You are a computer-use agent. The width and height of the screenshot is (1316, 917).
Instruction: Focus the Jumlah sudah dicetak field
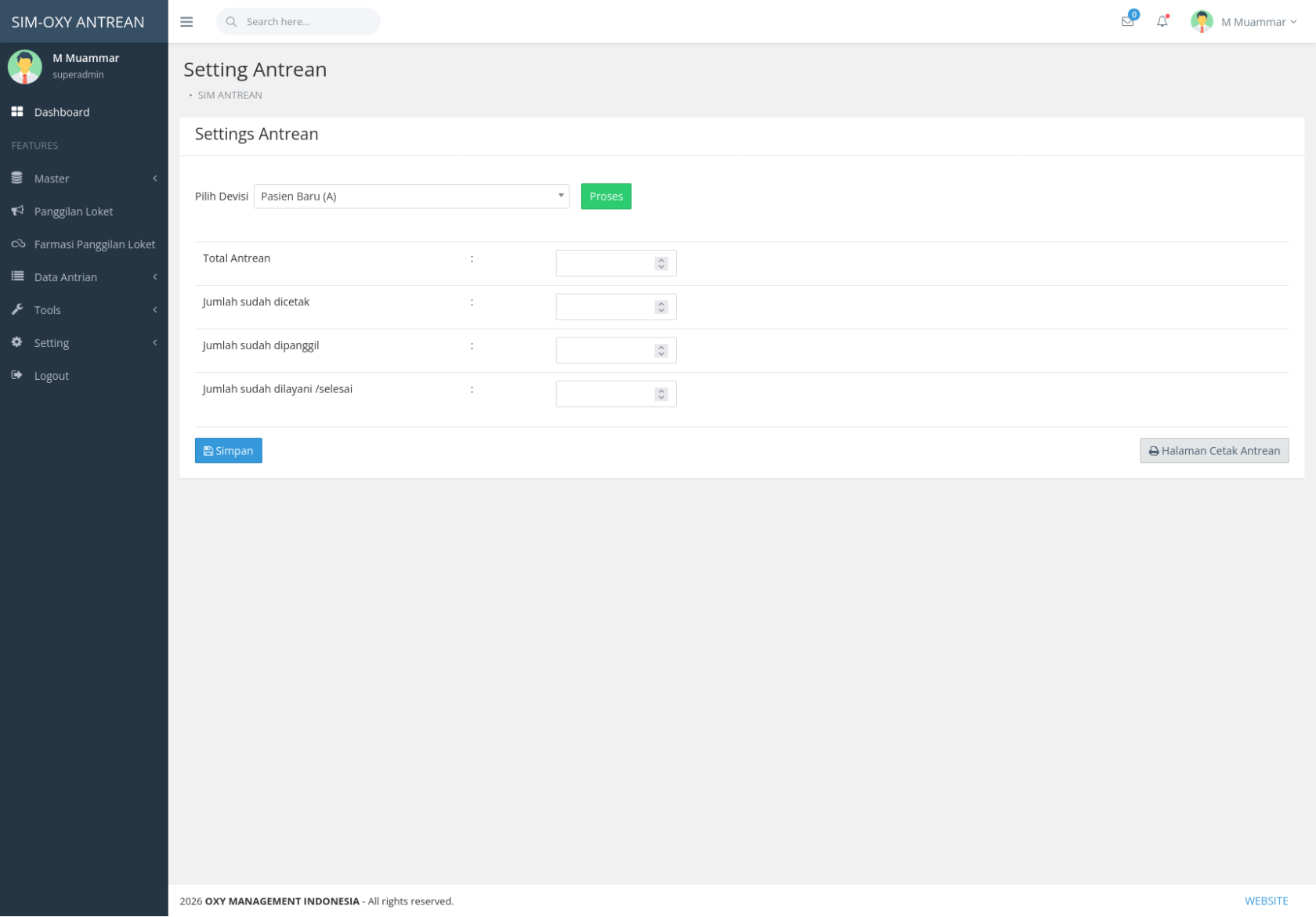click(616, 307)
